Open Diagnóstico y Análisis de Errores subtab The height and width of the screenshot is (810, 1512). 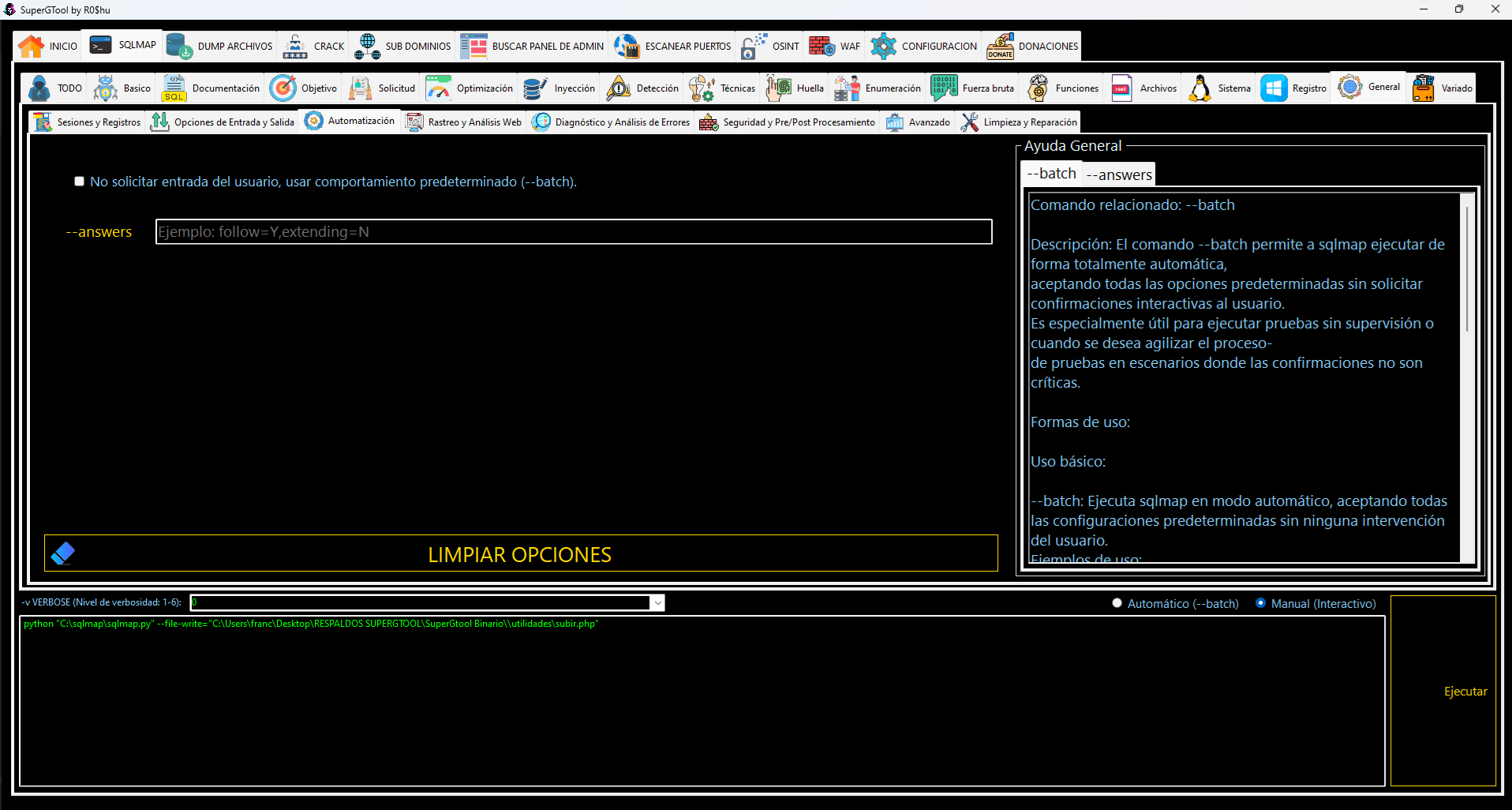611,122
